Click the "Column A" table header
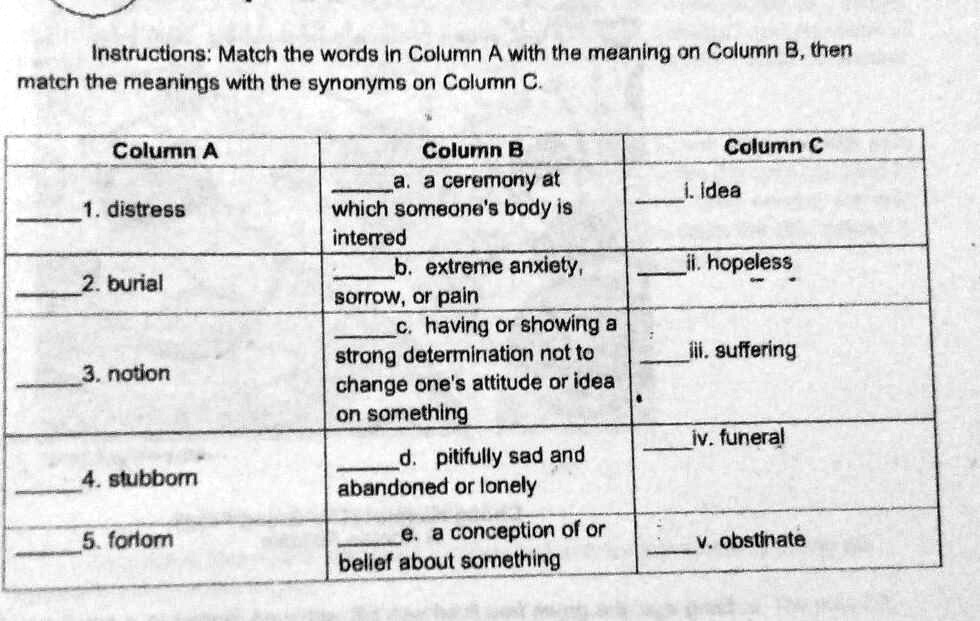The image size is (980, 621). pos(165,152)
